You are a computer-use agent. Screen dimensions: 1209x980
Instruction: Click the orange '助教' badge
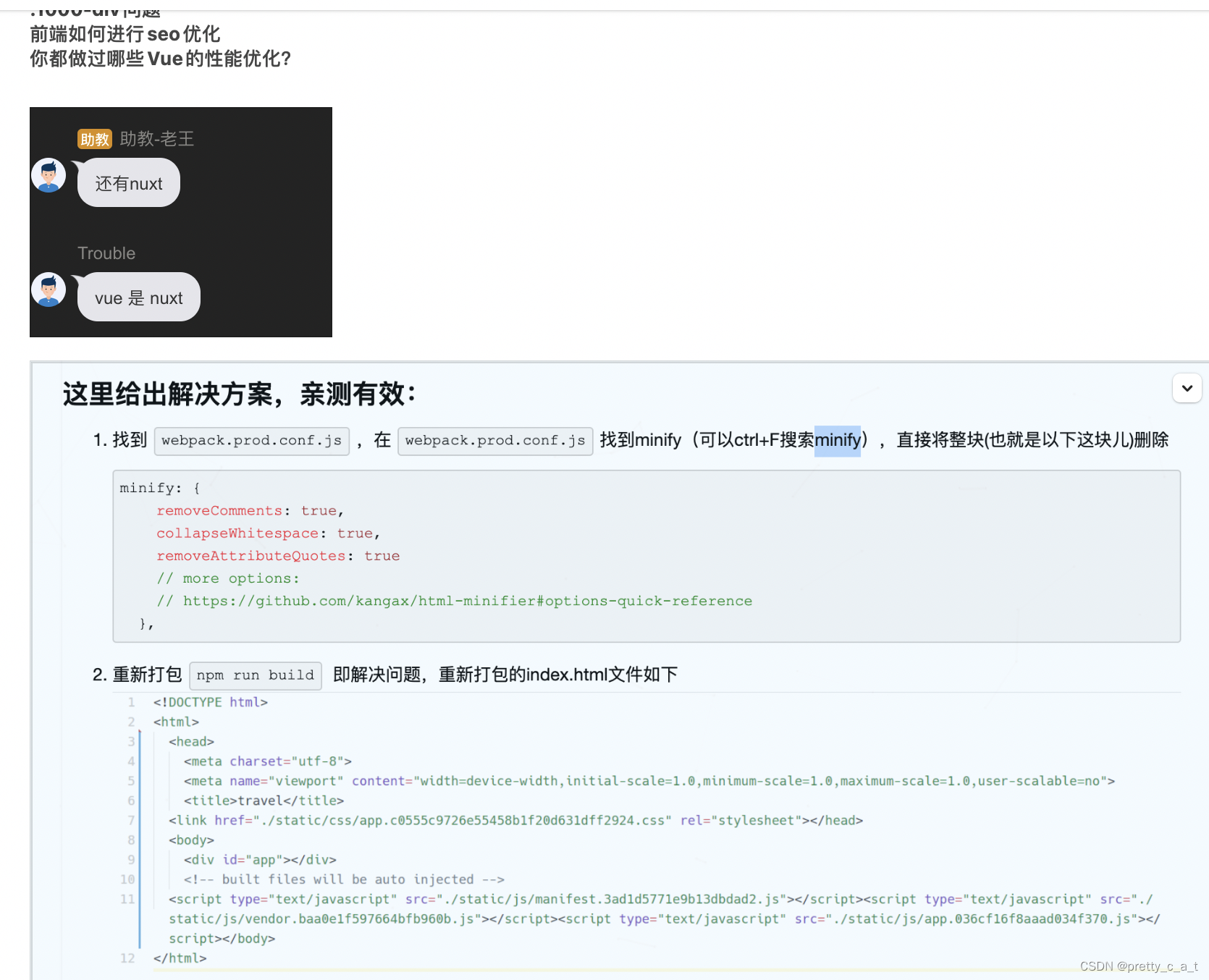95,139
